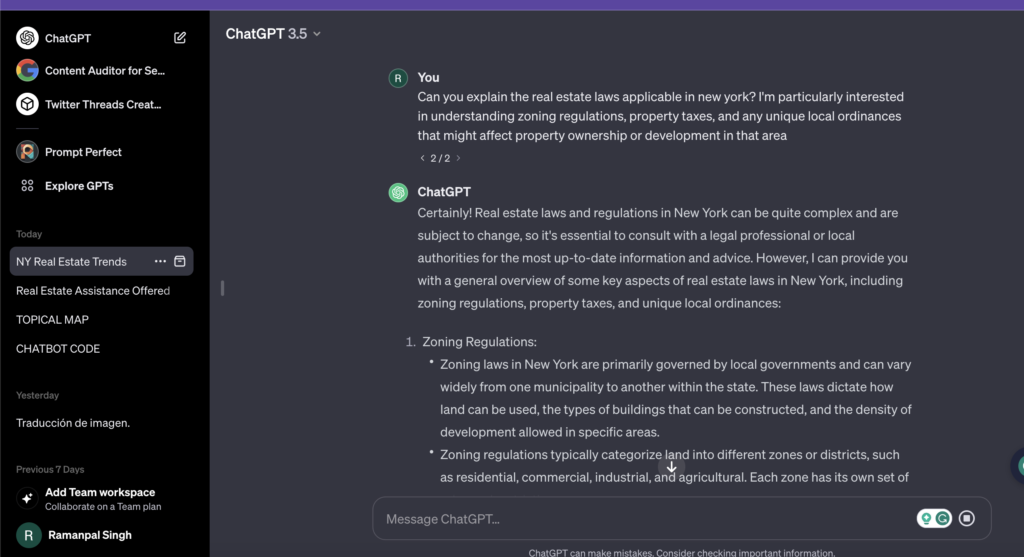Select the CHATBOT CODE conversation
The width and height of the screenshot is (1024, 557).
58,349
